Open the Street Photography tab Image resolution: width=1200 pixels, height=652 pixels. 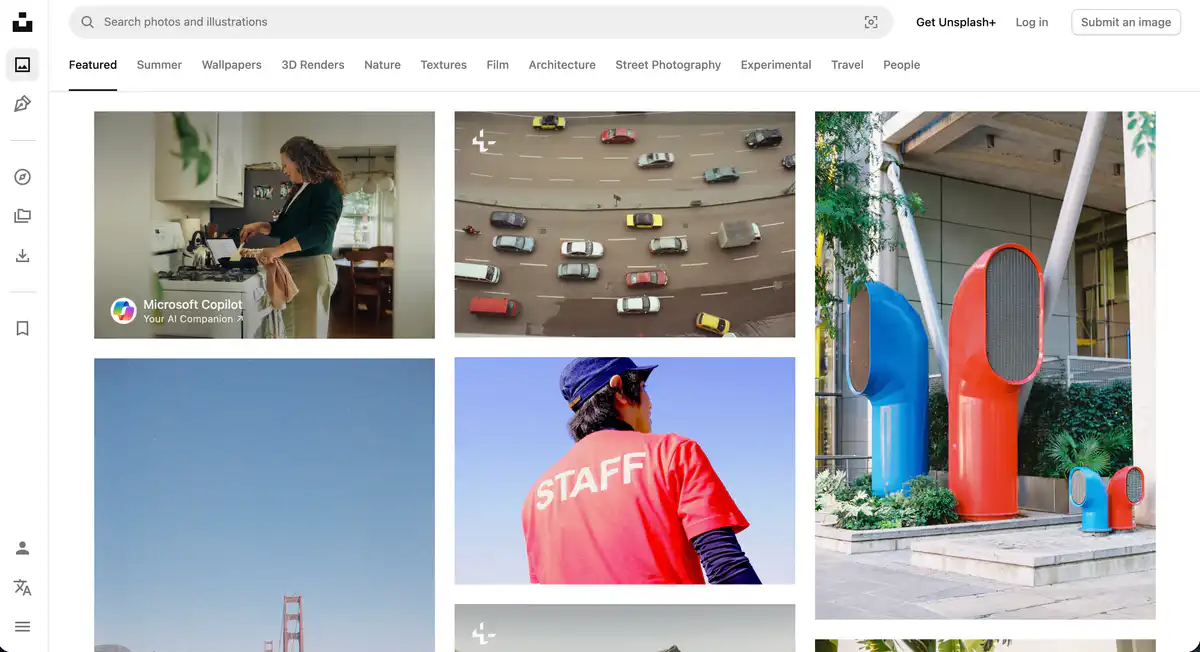pyautogui.click(x=668, y=65)
